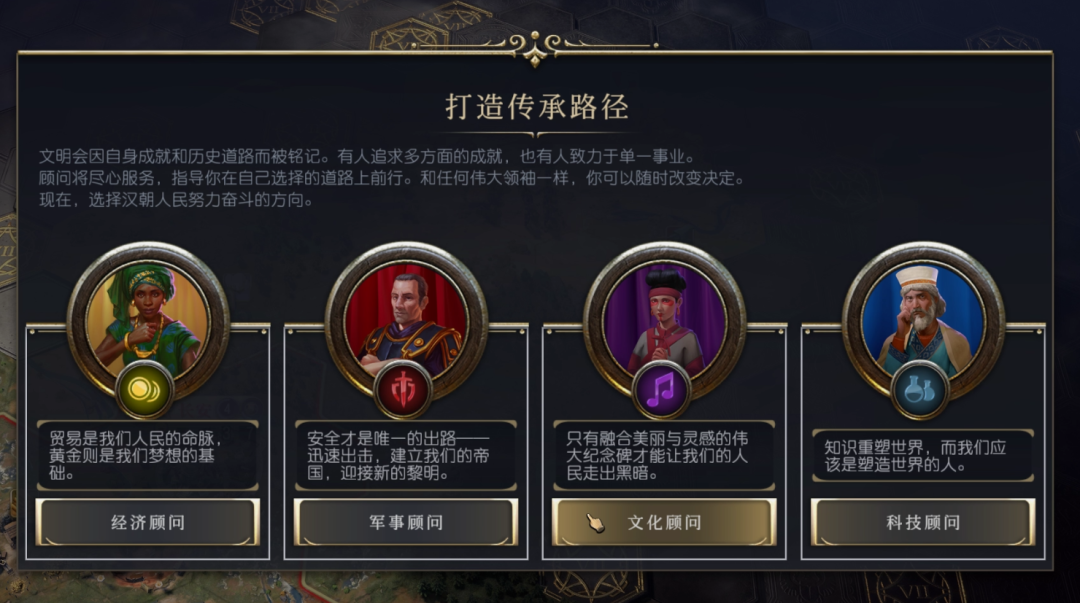Click the hand pointer icon on 文化顾问
1080x603 pixels.
596,523
